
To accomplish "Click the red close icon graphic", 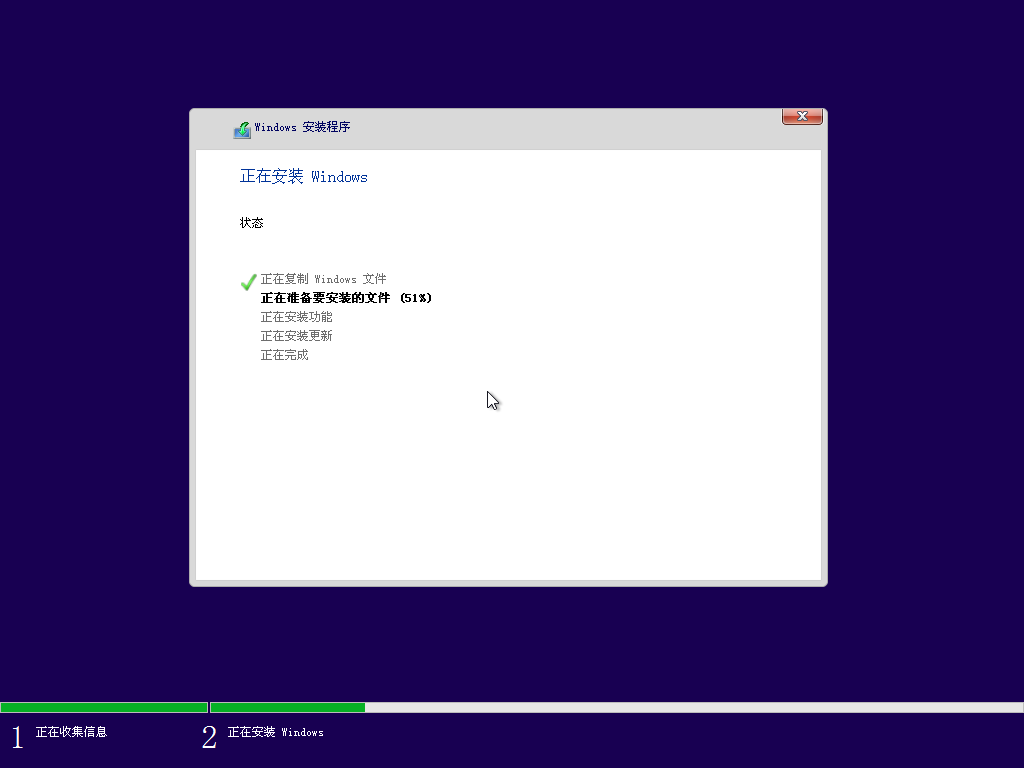I will [x=802, y=116].
